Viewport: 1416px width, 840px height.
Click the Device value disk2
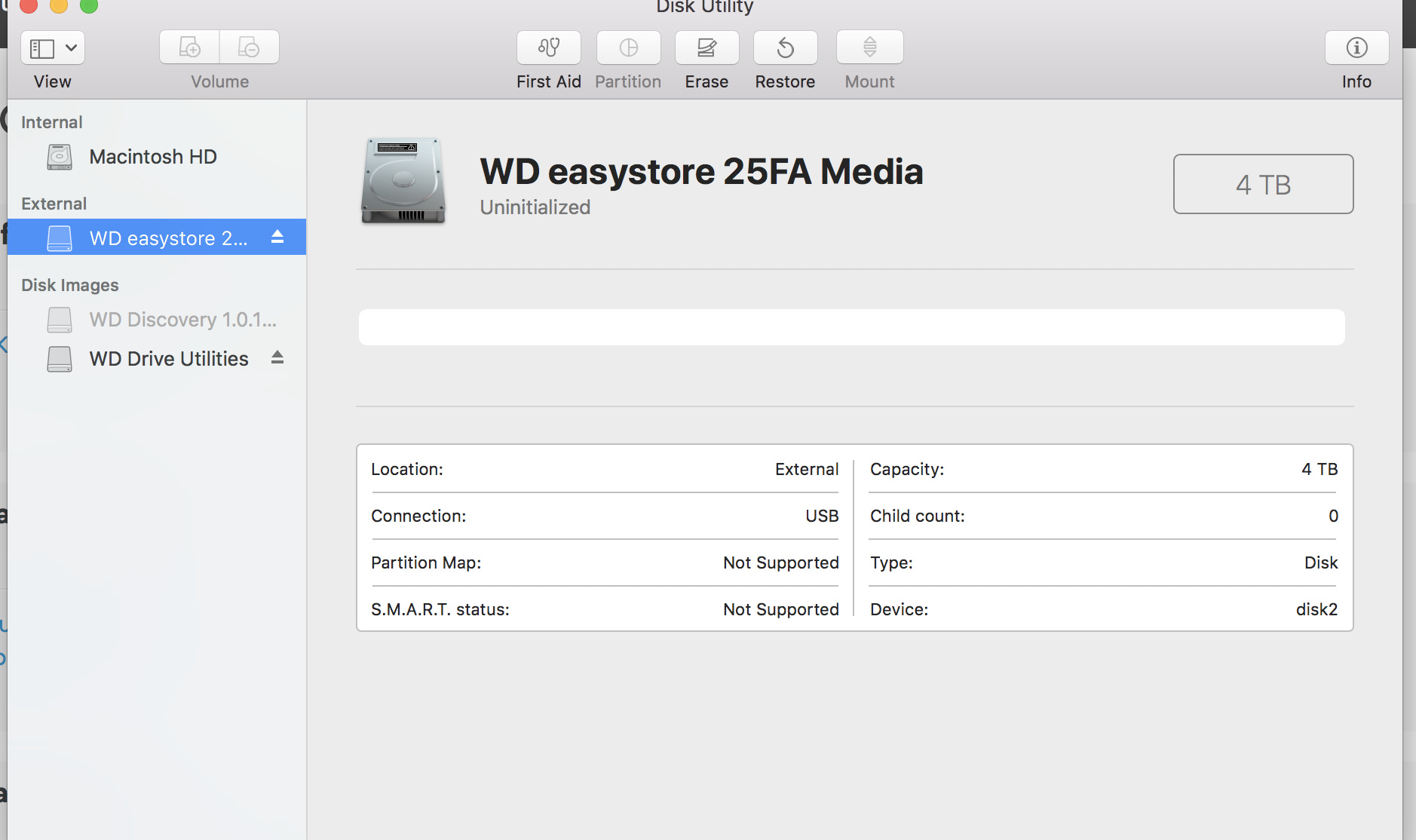coord(1316,609)
